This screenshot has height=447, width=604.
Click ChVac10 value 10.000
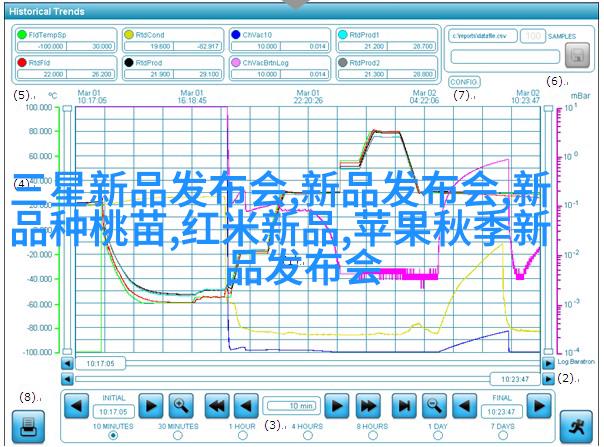click(x=256, y=46)
